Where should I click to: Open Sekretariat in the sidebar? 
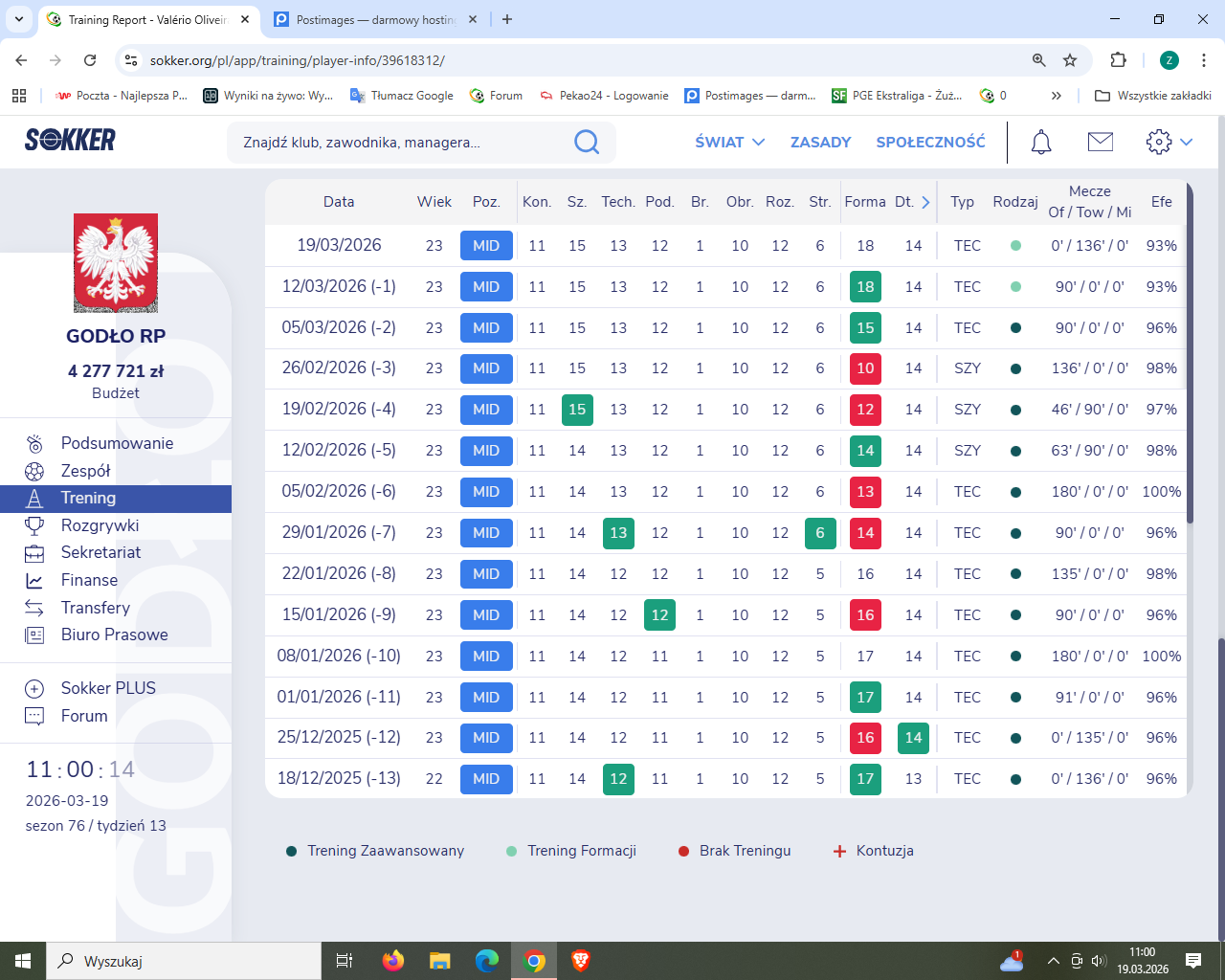pos(100,552)
